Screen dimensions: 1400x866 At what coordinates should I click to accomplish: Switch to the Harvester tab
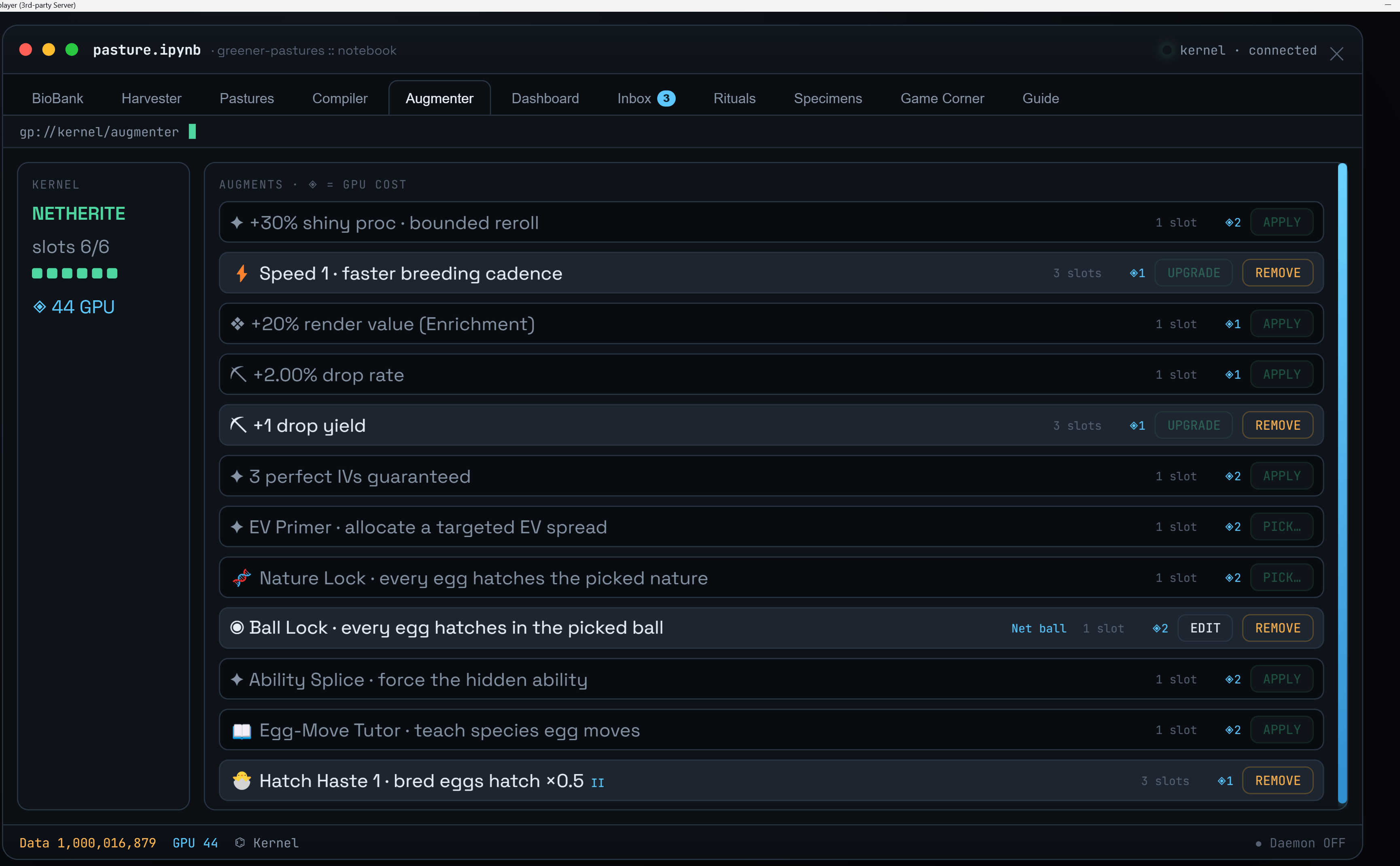pos(151,98)
